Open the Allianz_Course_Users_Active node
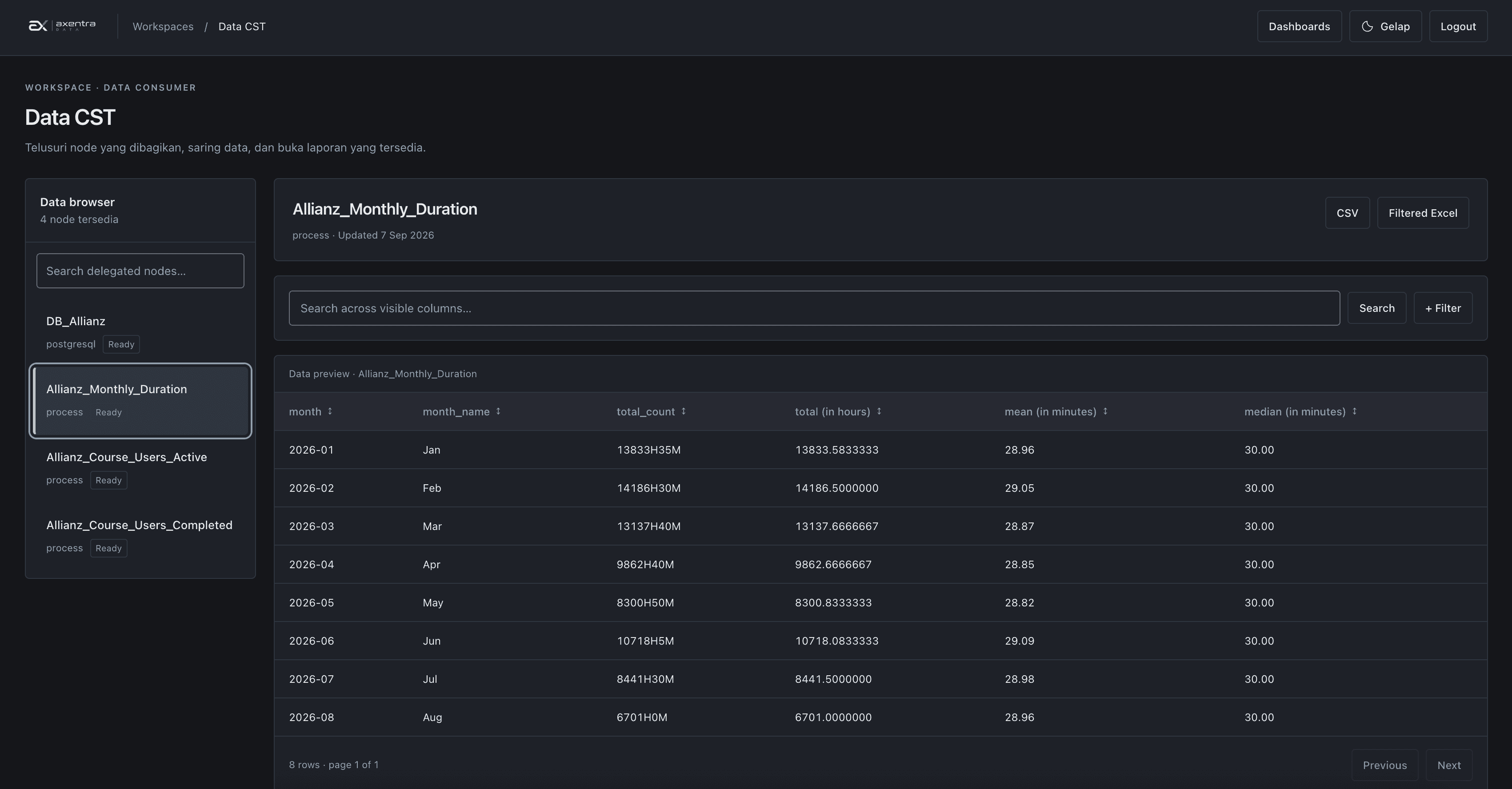This screenshot has width=1512, height=789. point(140,469)
